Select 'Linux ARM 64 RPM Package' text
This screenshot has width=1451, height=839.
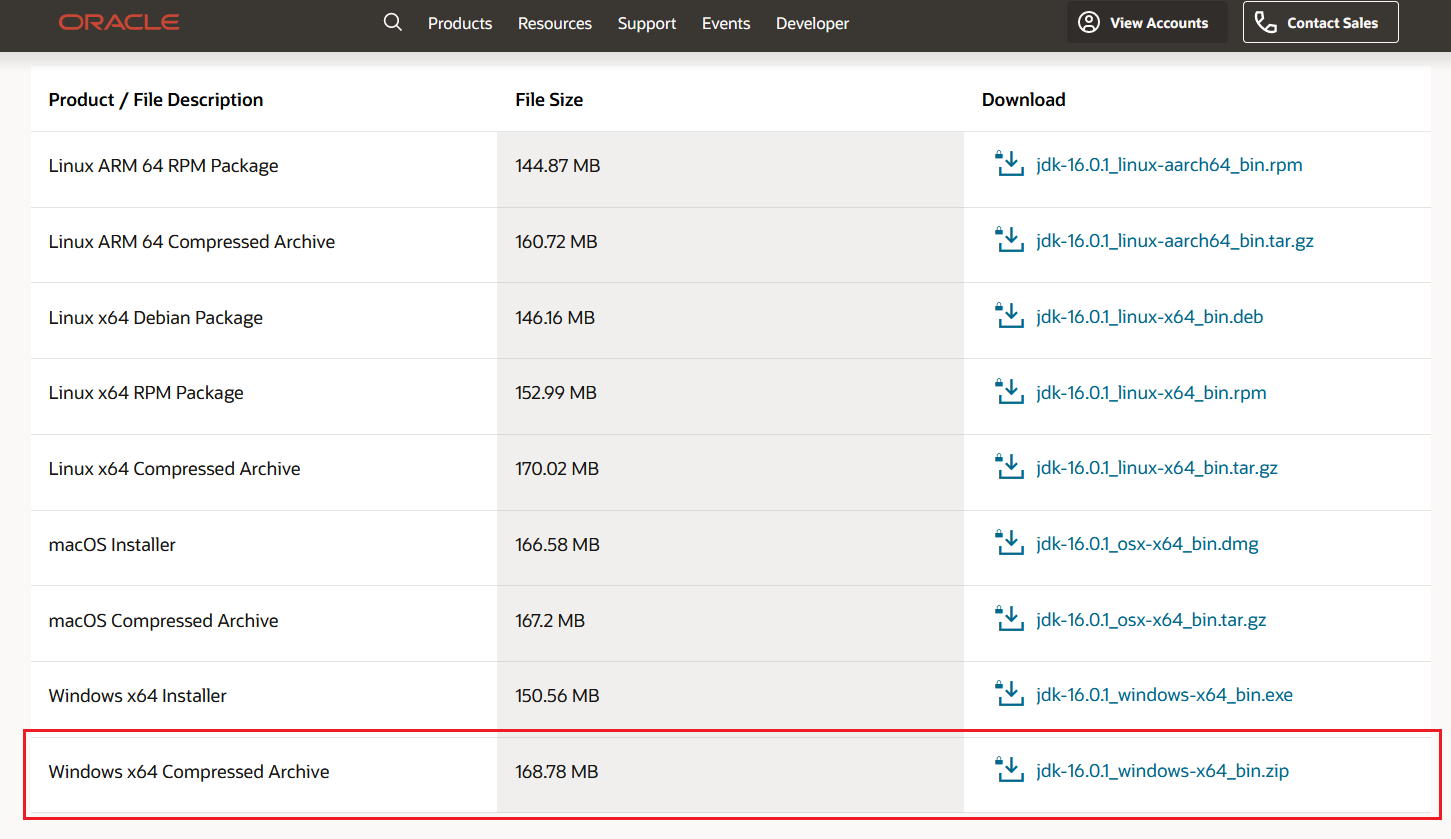(x=163, y=166)
